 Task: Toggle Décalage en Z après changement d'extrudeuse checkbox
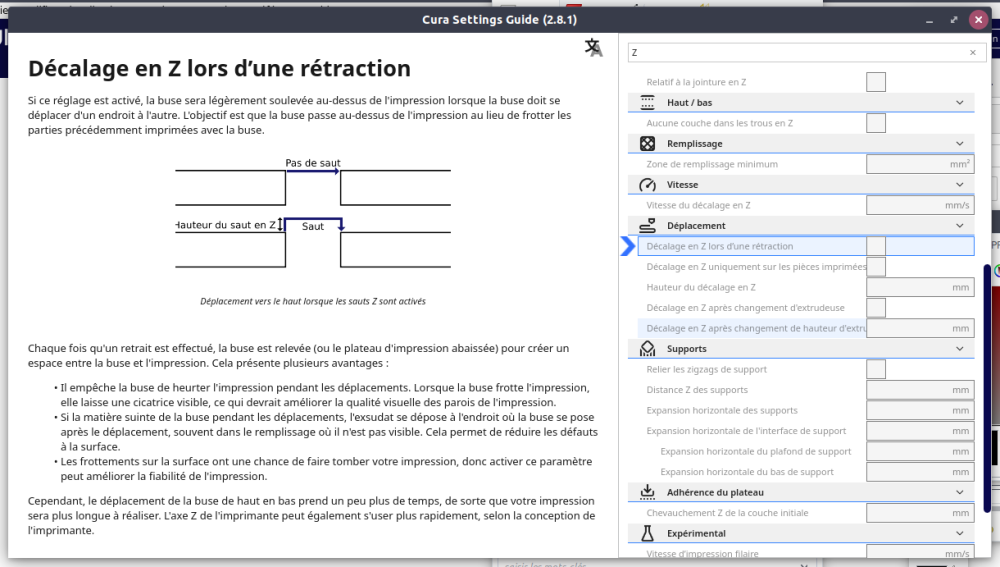click(876, 307)
